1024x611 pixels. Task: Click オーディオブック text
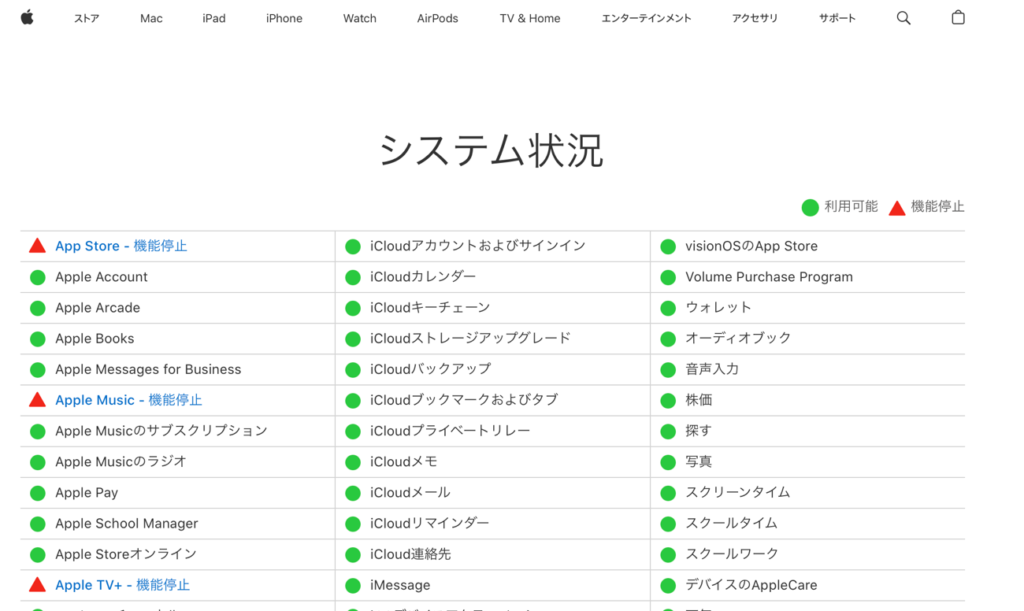coord(738,338)
